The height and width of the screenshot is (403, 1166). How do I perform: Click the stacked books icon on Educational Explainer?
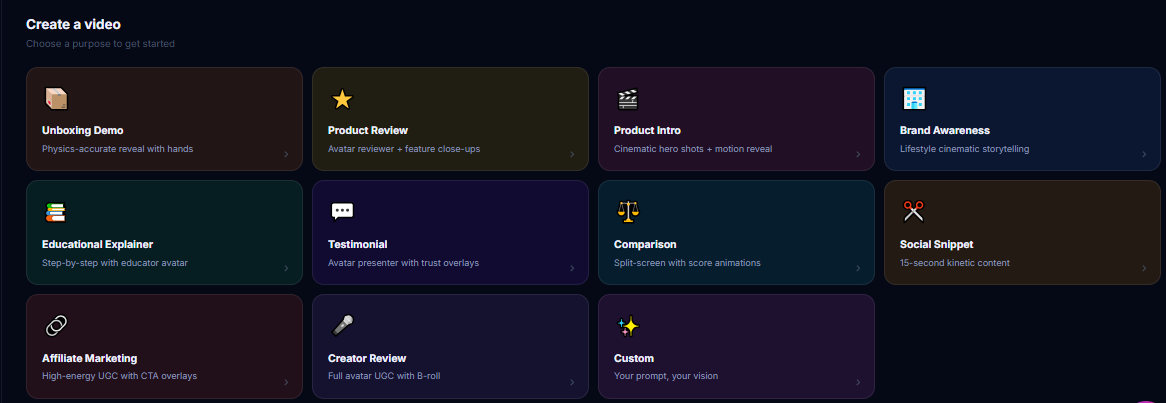[56, 213]
